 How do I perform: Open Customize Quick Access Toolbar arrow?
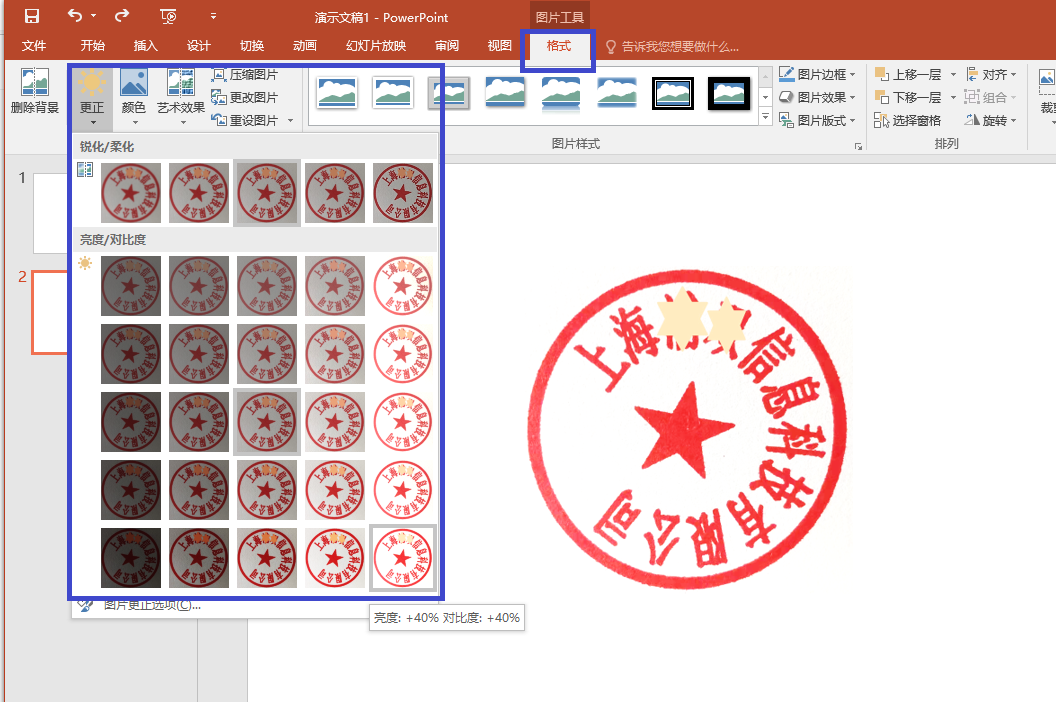pos(213,16)
